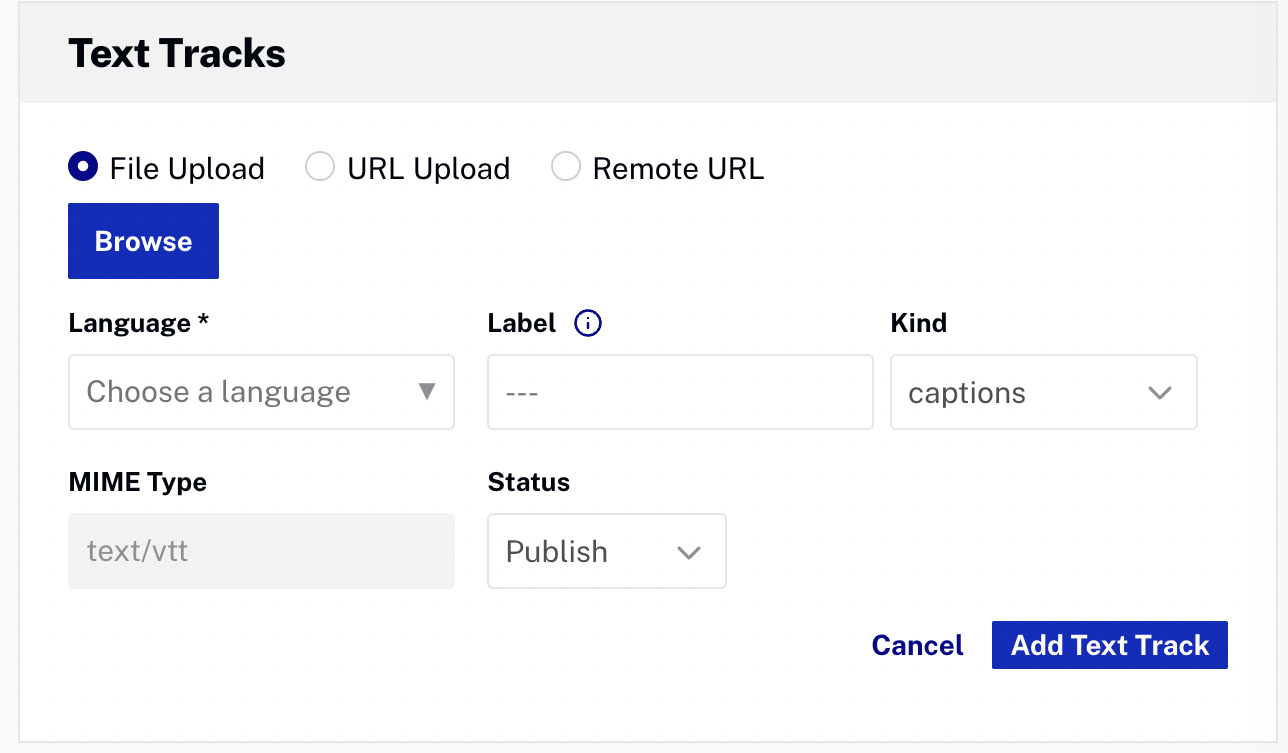Click the Status field label
This screenshot has height=753, width=1288.
pyautogui.click(x=528, y=482)
